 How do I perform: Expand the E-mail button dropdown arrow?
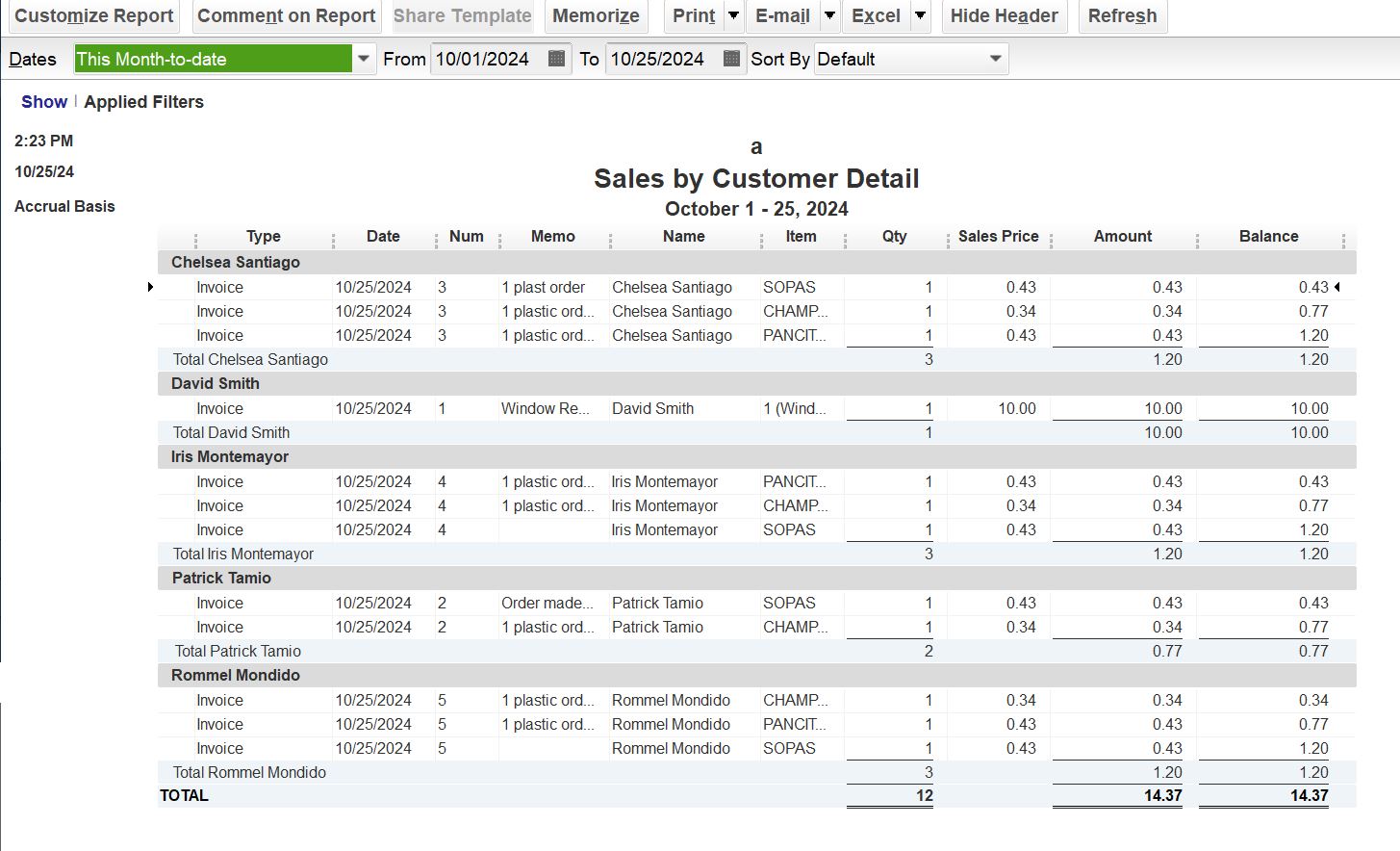[829, 15]
